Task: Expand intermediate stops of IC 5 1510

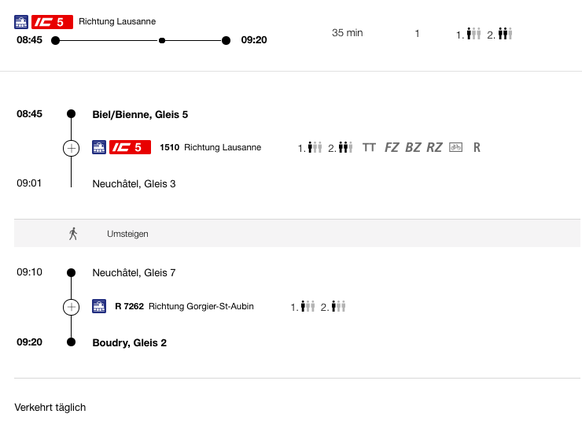Action: pos(71,148)
